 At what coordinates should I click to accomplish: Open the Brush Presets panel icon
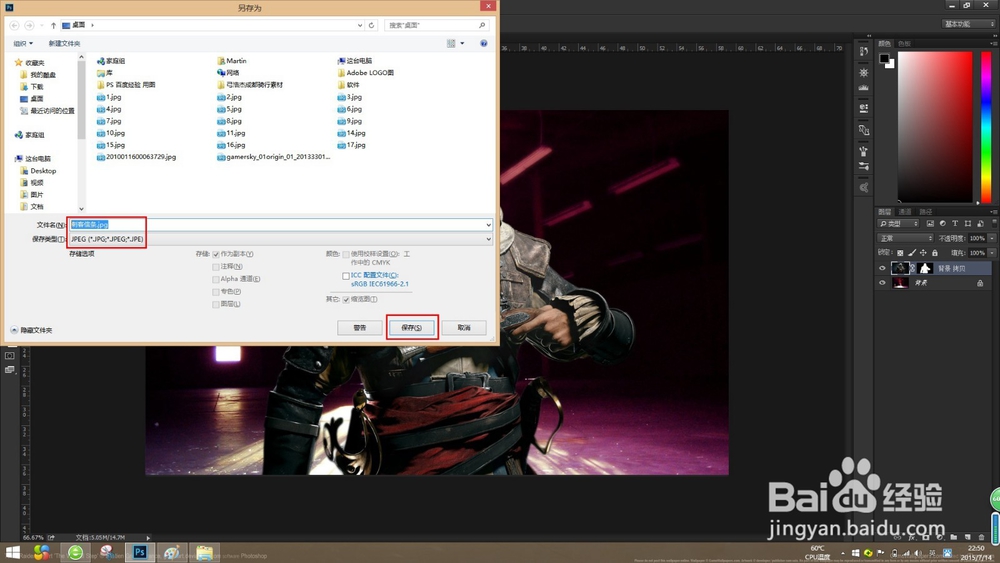[x=864, y=166]
